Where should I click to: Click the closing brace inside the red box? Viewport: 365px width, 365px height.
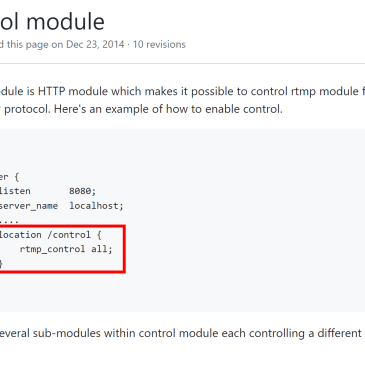click(x=1, y=264)
